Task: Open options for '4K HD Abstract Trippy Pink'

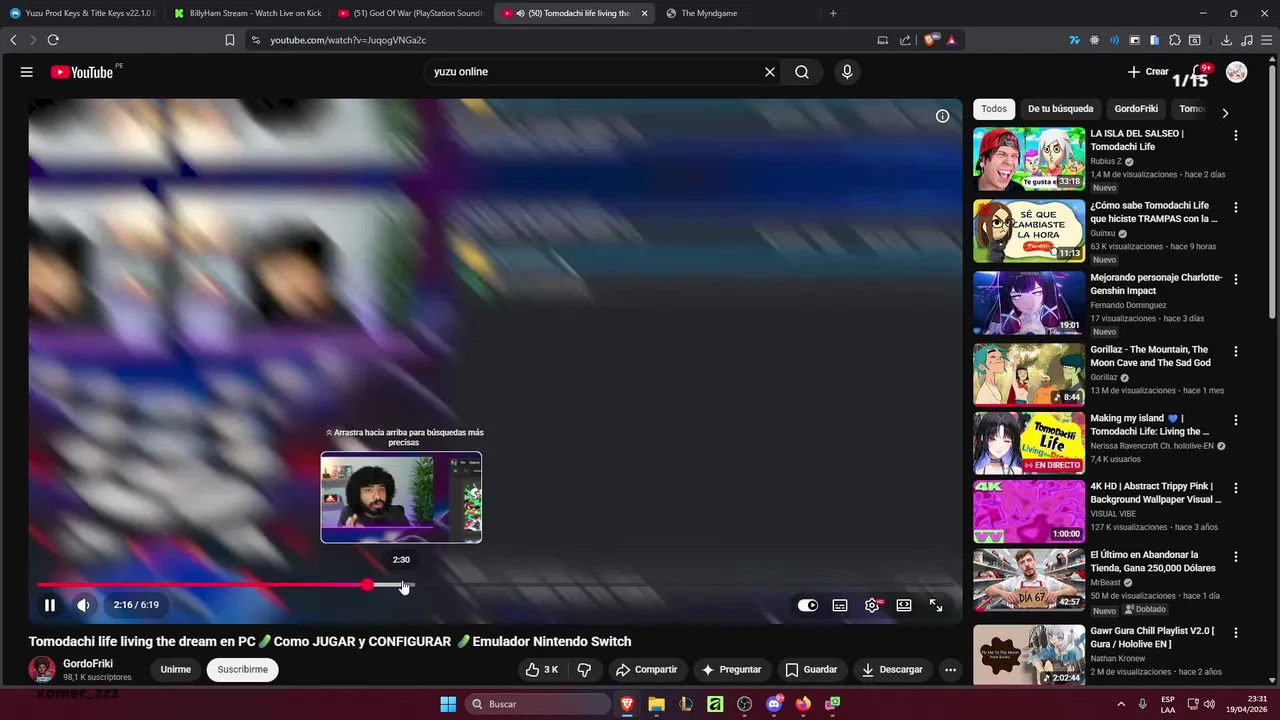Action: (1236, 489)
